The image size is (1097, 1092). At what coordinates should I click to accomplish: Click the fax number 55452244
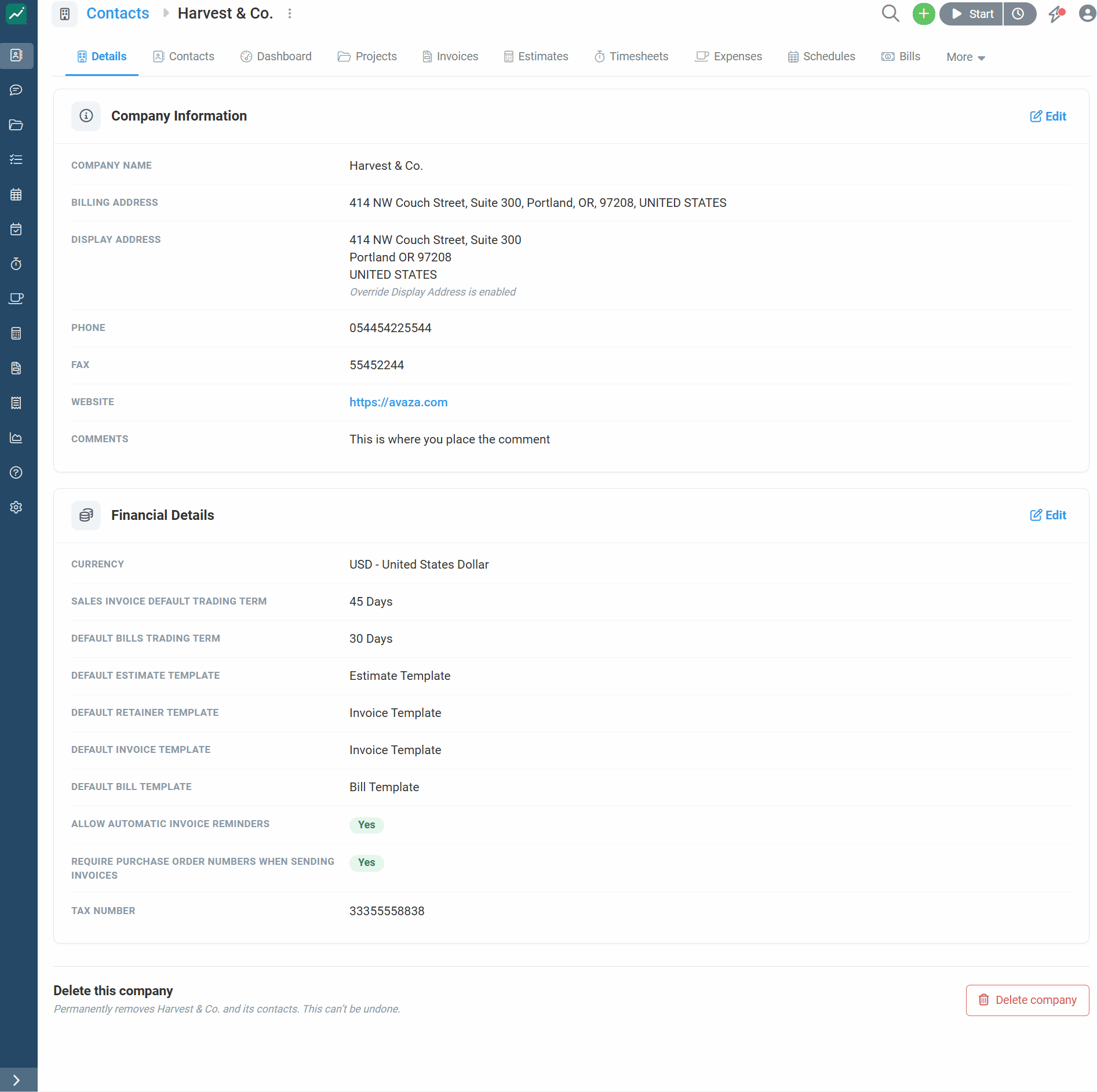click(x=377, y=365)
